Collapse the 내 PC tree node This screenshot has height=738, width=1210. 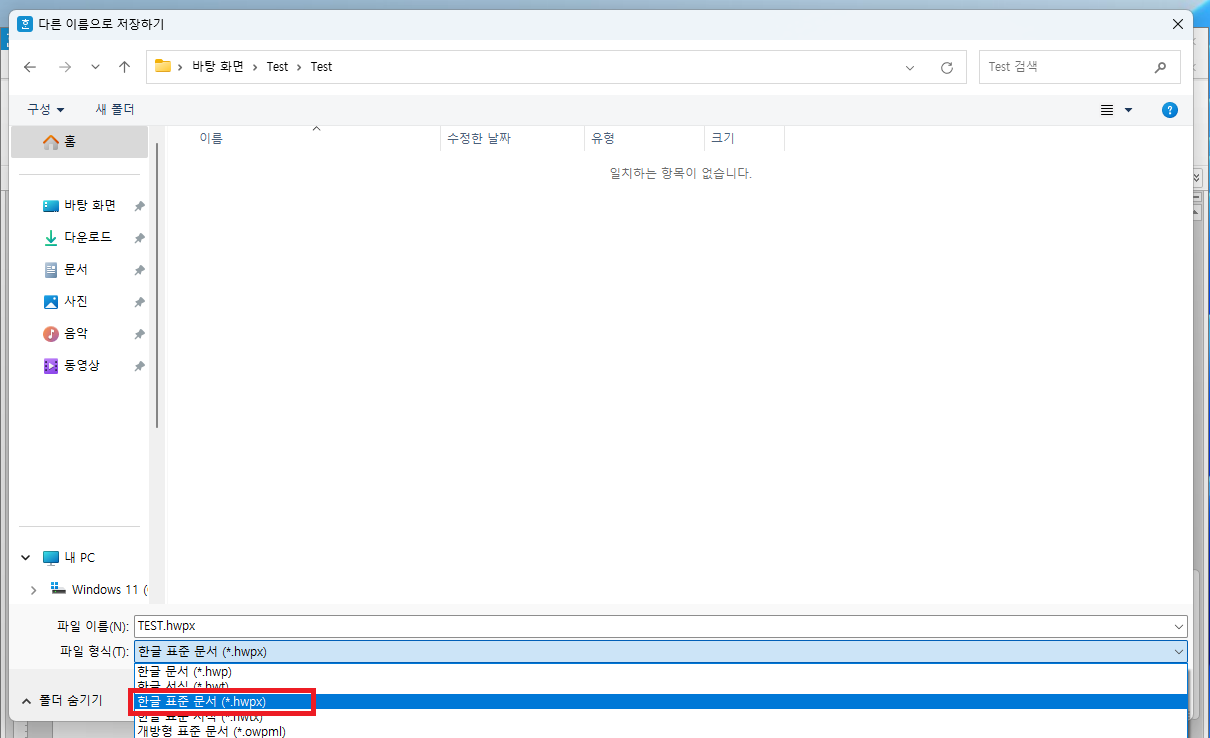25,557
